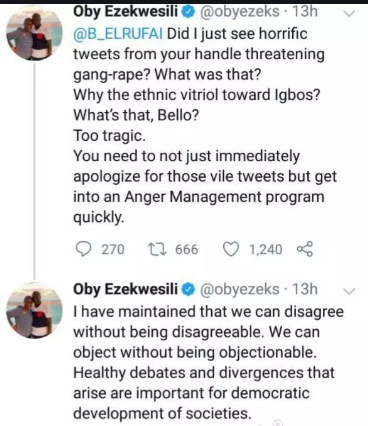368x426 pixels.
Task: View the second tweet's profile picture
Action: tap(34, 311)
